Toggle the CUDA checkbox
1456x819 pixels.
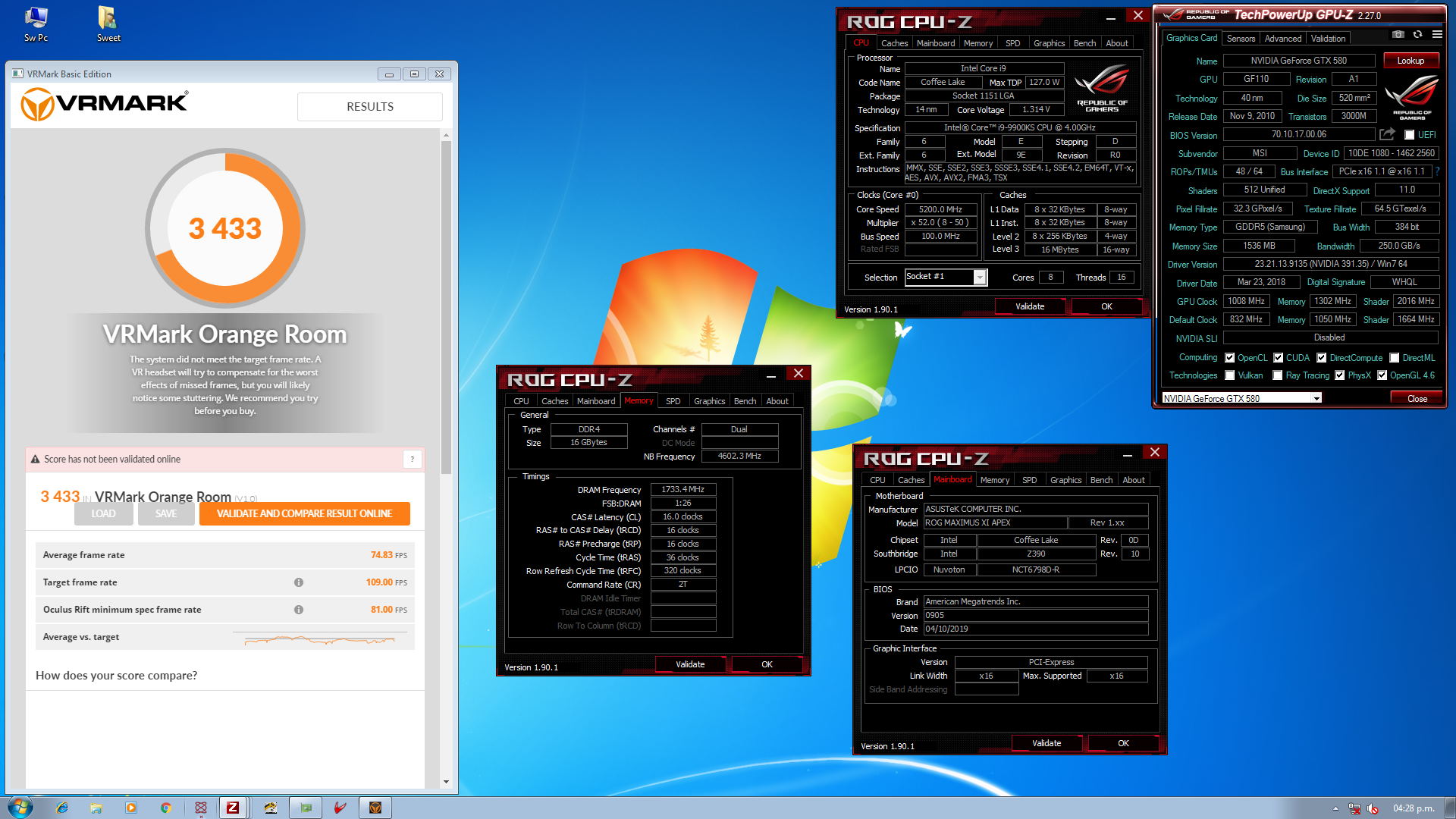1279,358
